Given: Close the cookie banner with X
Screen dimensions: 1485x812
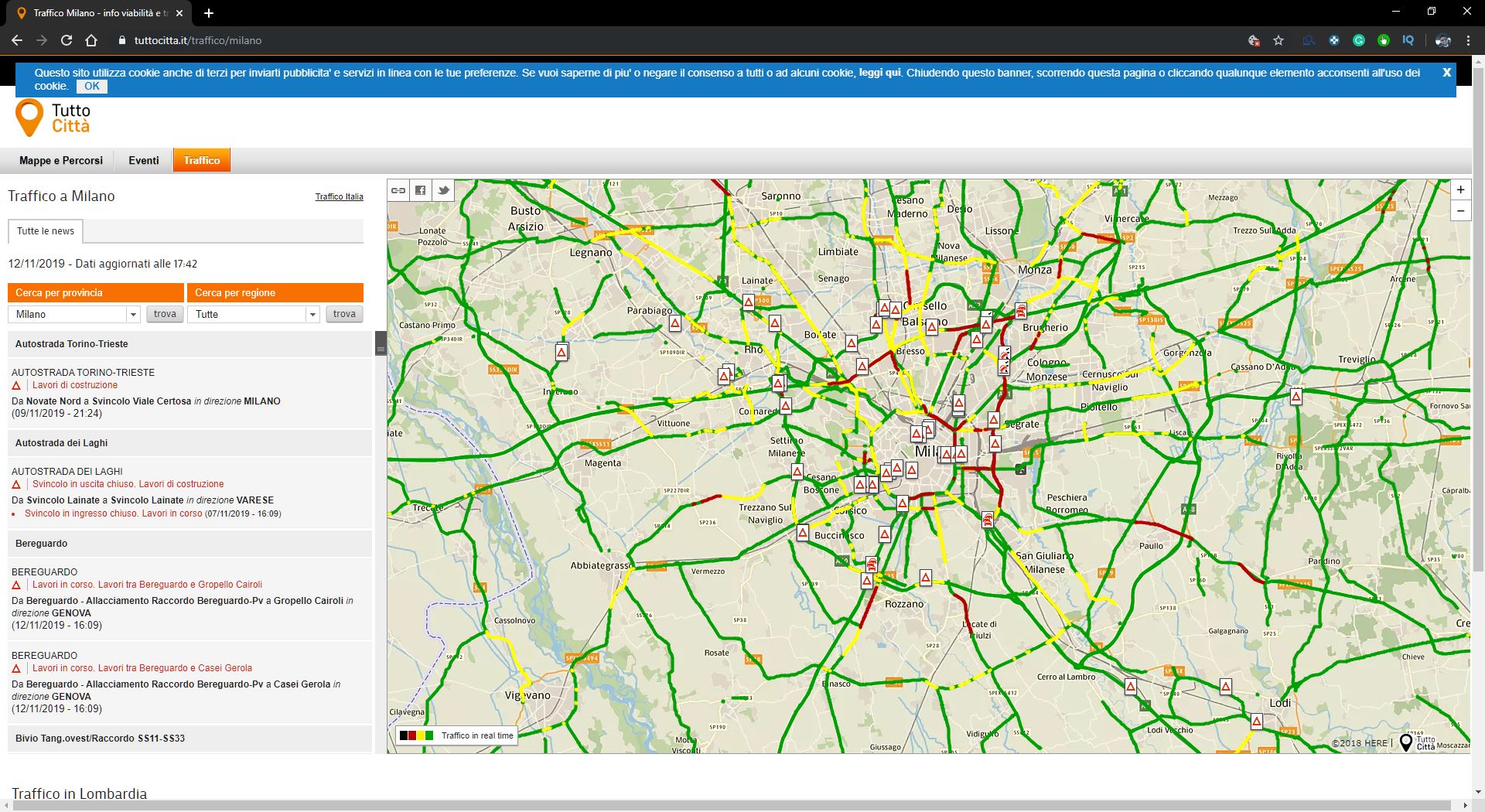Looking at the screenshot, I should [1446, 72].
